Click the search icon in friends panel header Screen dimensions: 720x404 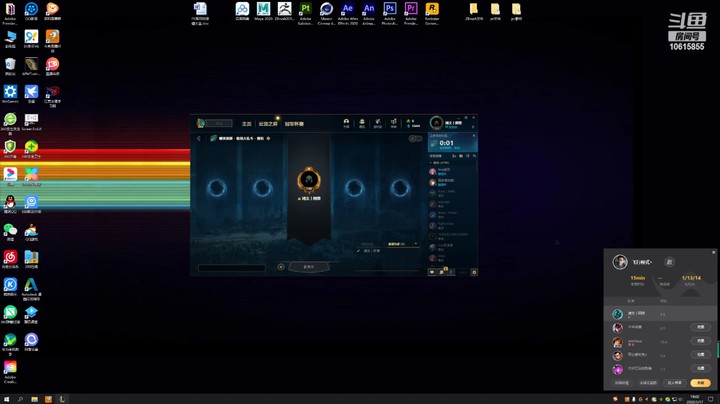pos(474,156)
